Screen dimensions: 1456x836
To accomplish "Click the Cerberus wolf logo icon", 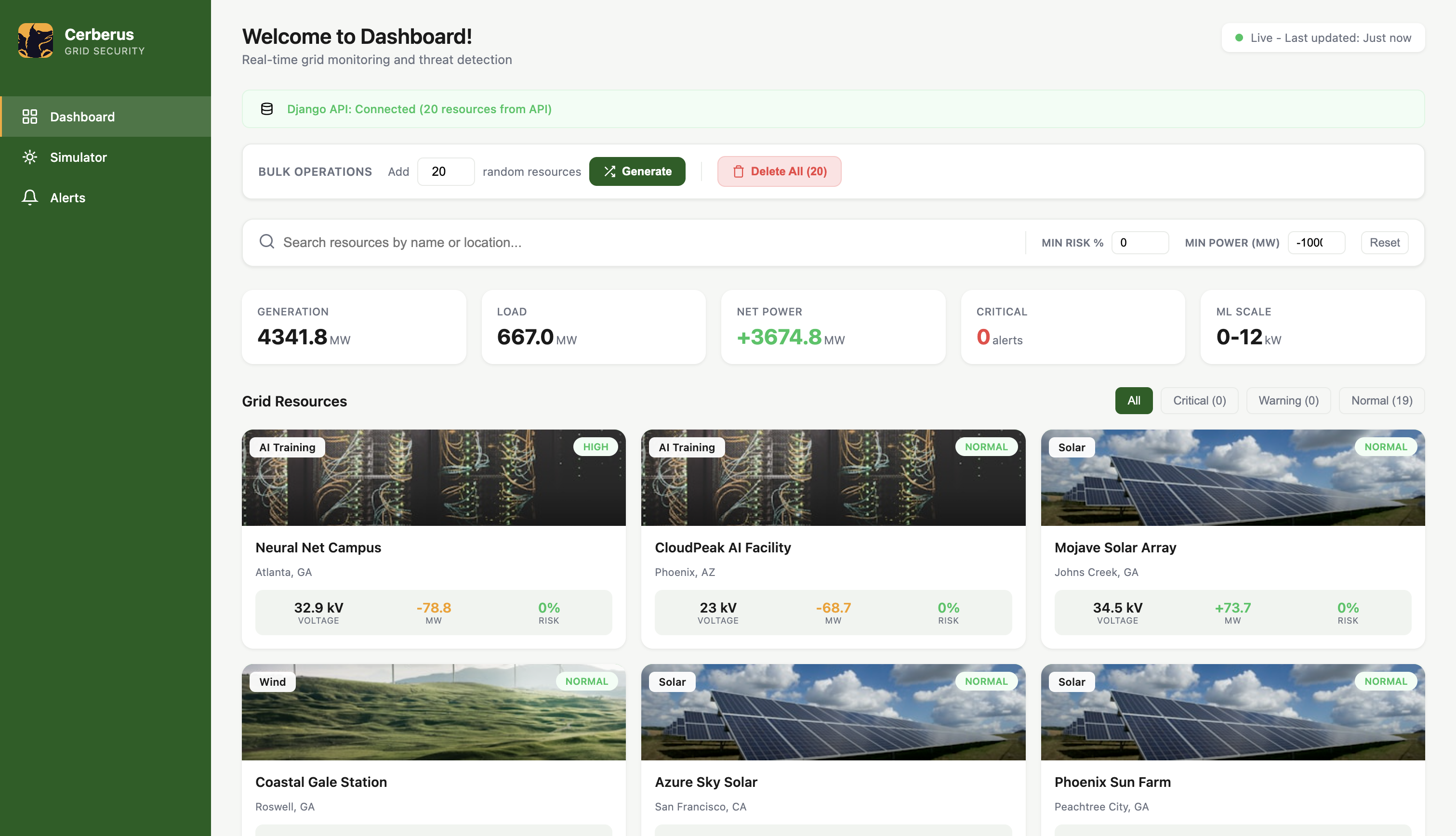I will coord(35,40).
